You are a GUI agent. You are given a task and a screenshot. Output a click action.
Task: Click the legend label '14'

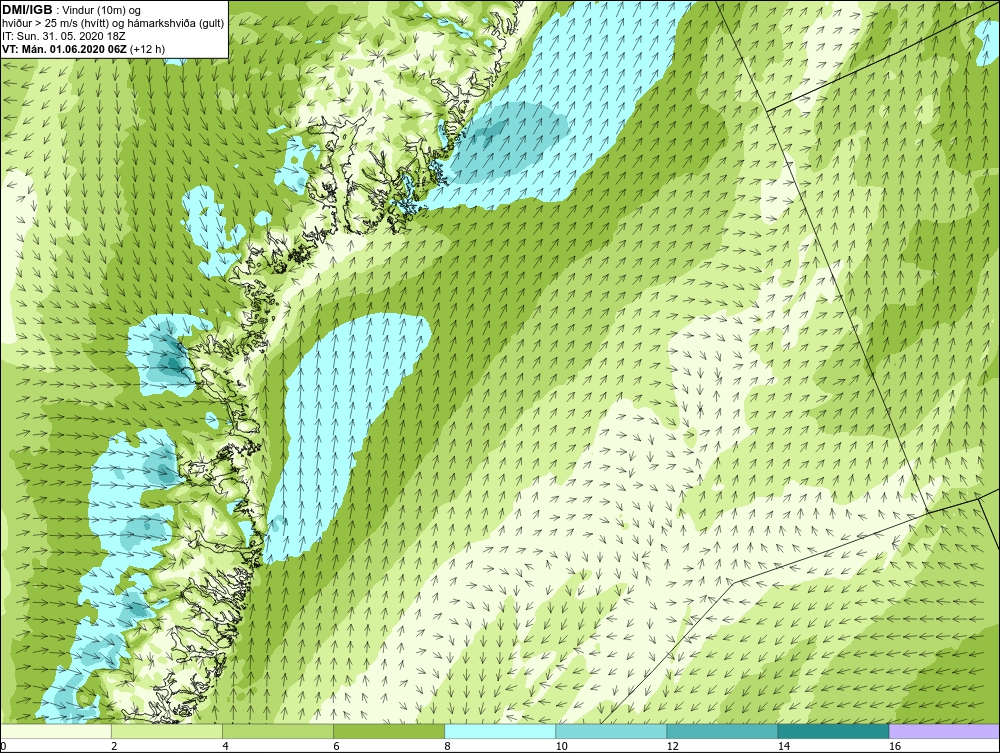point(784,746)
